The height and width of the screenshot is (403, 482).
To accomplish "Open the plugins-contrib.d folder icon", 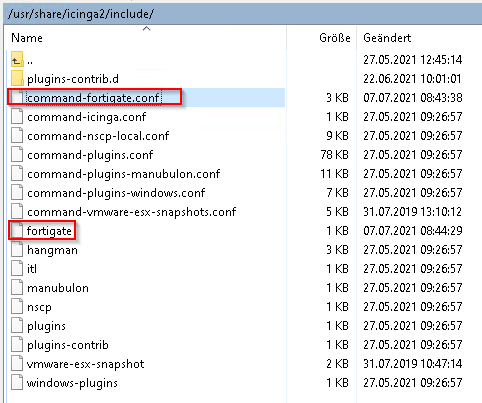I will coord(17,78).
